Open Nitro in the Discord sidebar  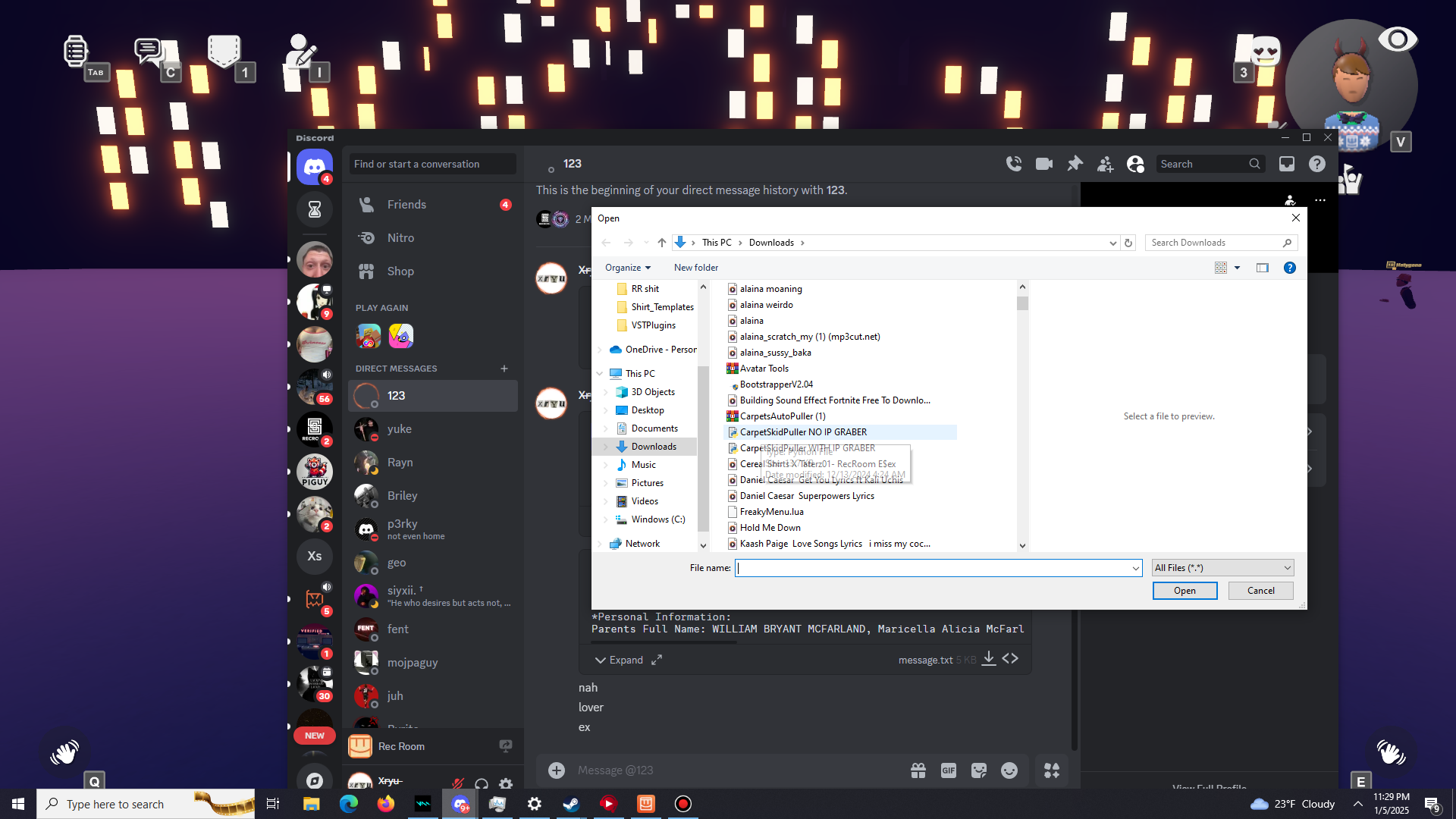(x=400, y=238)
